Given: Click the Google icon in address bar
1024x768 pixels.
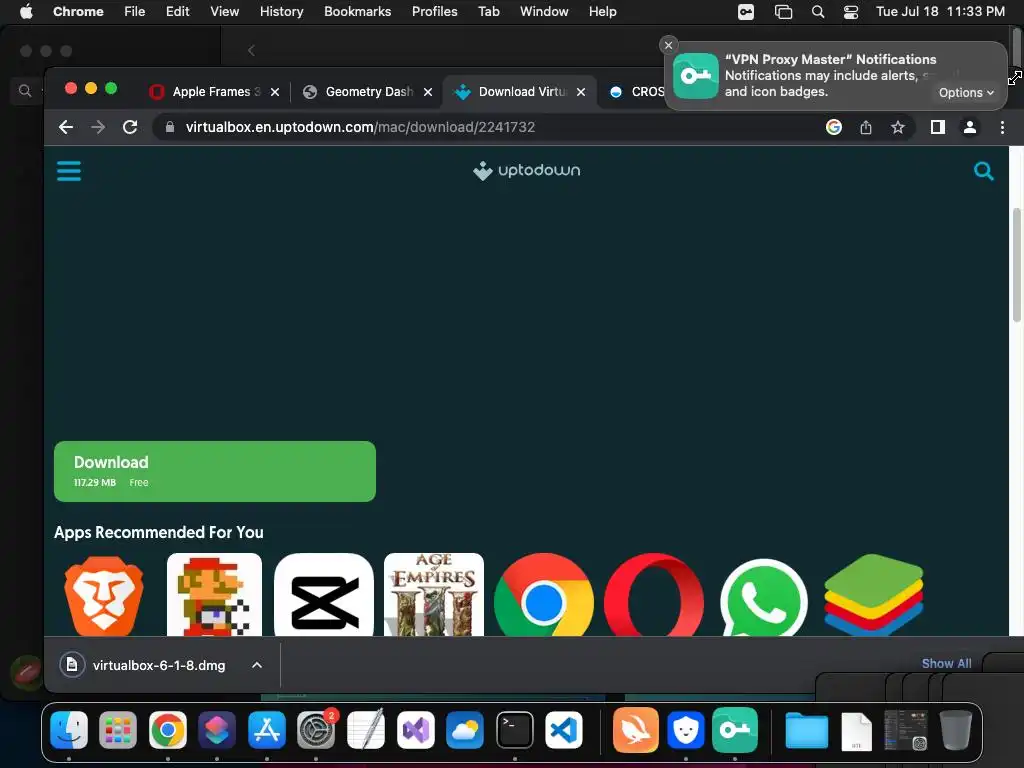Looking at the screenshot, I should [834, 127].
